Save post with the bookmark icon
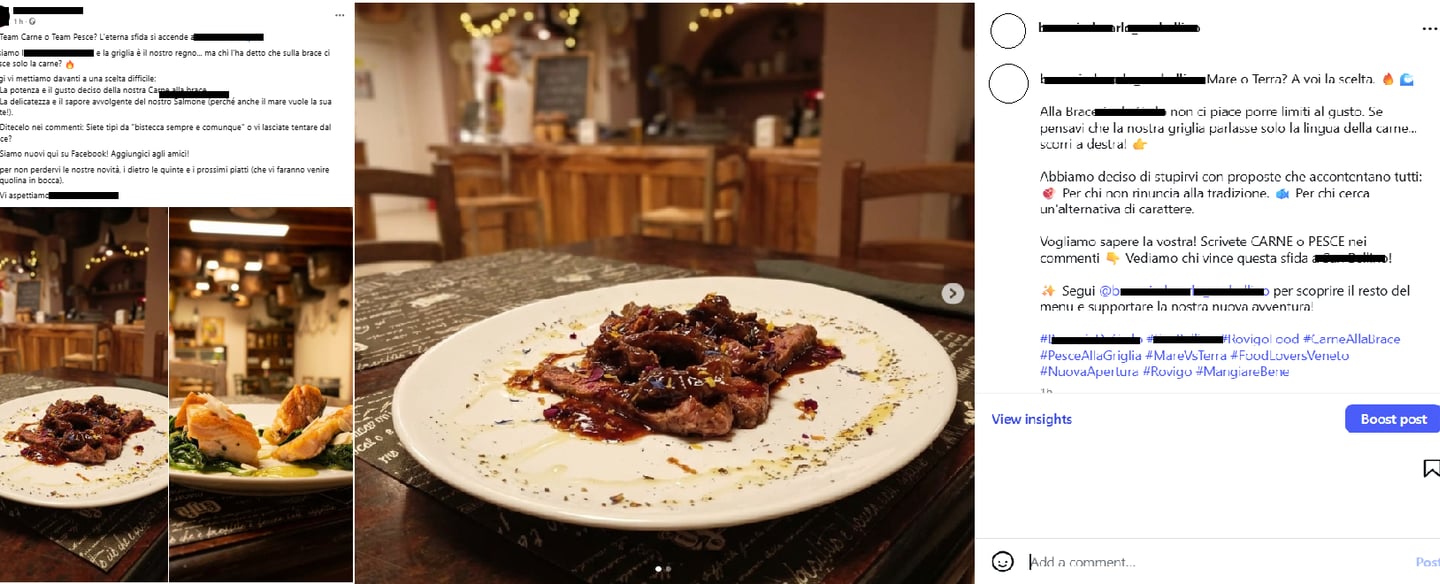The image size is (1440, 584). [1431, 468]
